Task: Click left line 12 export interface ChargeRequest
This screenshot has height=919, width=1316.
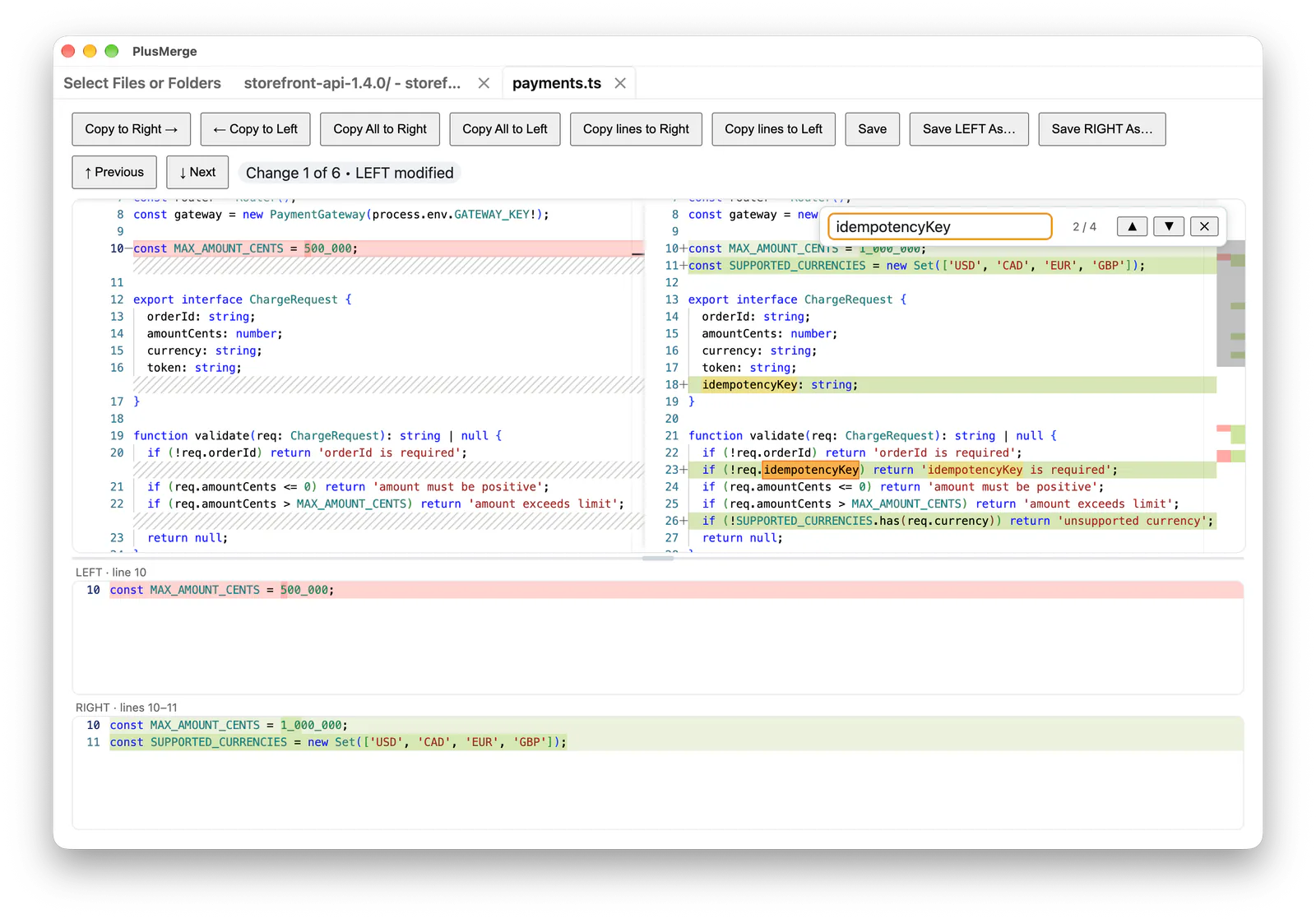Action: 243,299
